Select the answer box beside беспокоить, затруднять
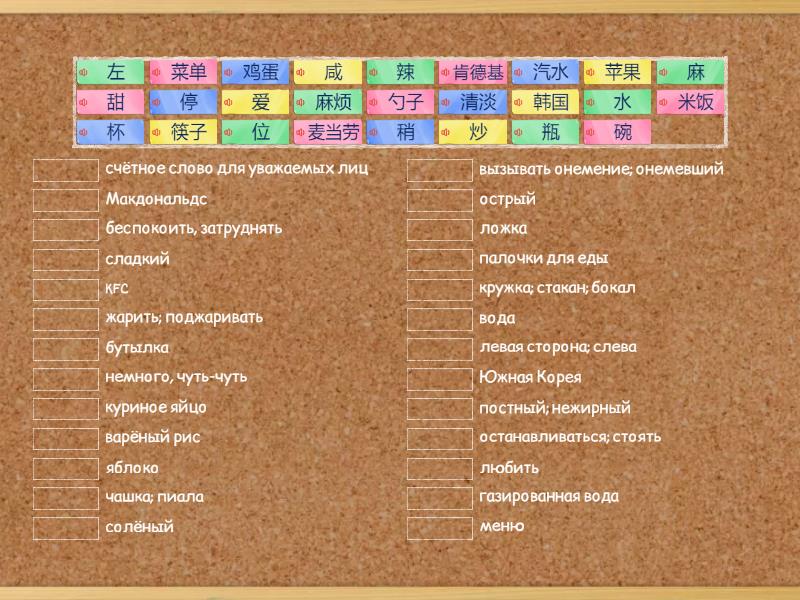 [x=66, y=230]
